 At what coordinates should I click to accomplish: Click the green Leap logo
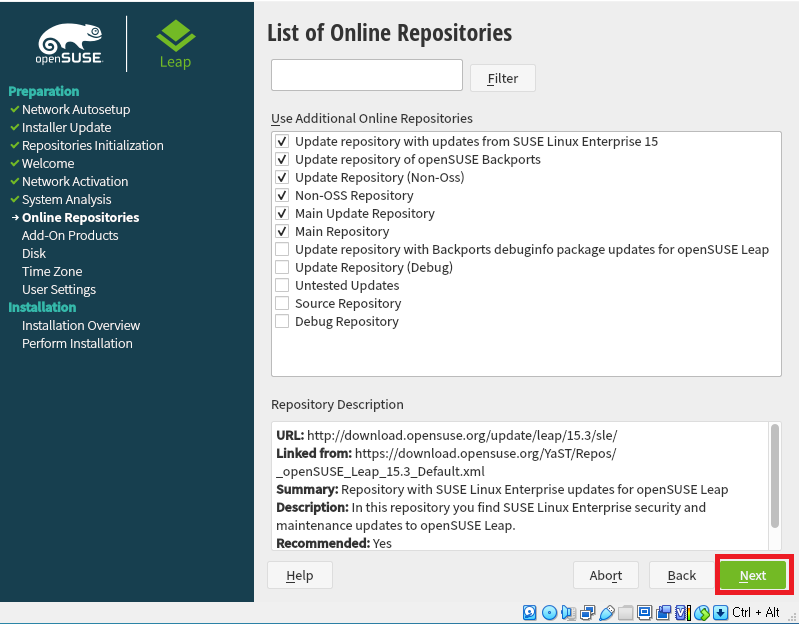[x=175, y=44]
